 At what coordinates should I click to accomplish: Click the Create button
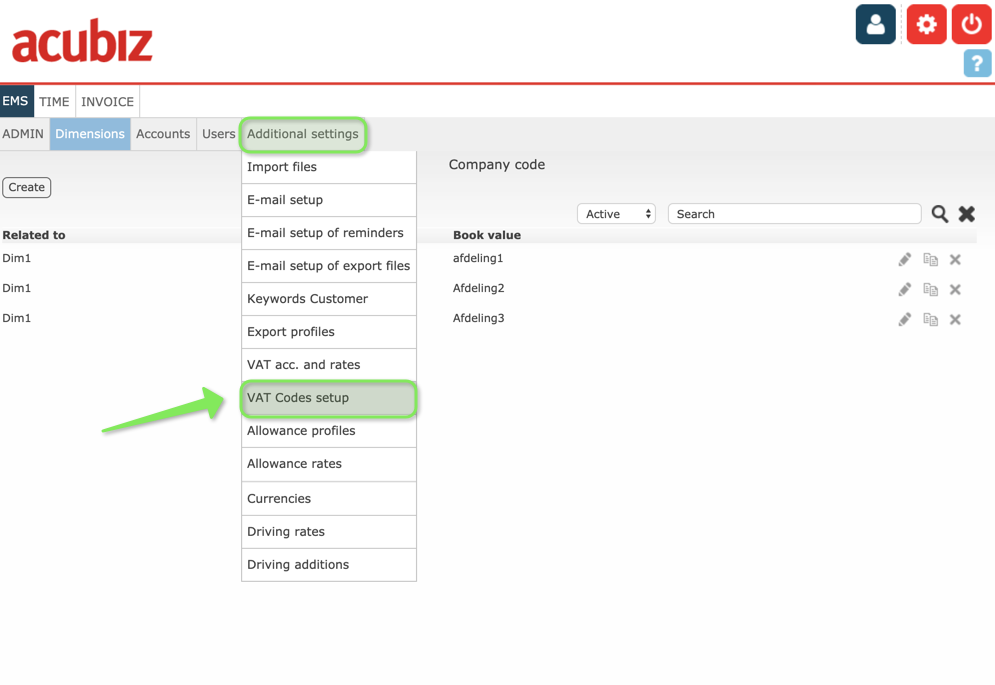coord(27,187)
